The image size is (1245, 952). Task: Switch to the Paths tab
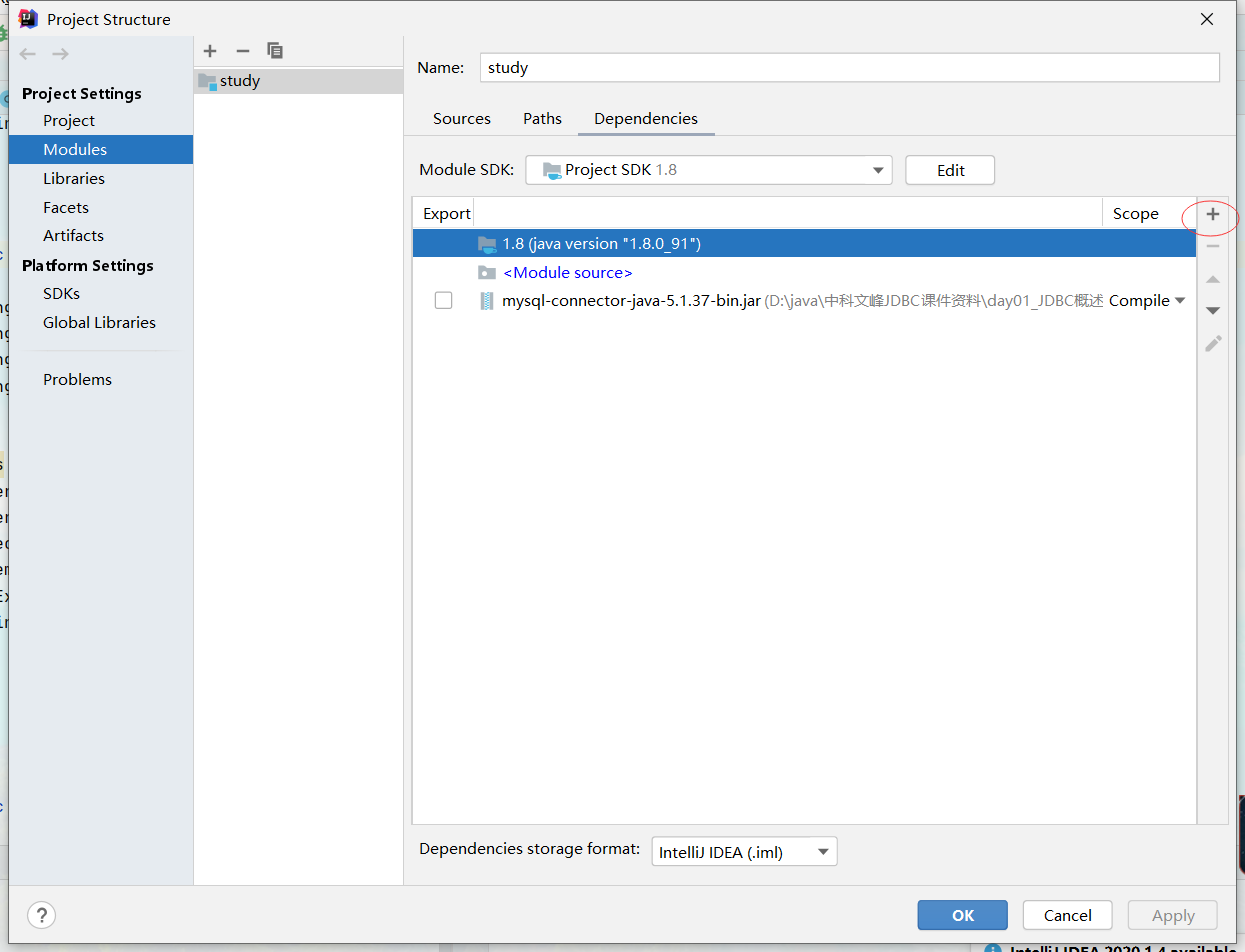coord(542,119)
